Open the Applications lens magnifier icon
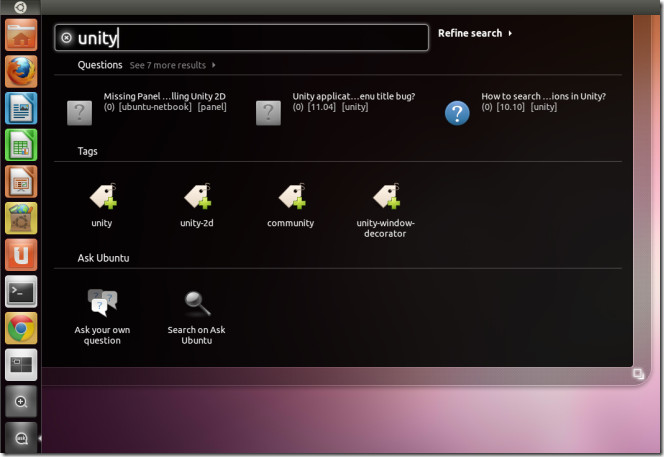 point(21,402)
